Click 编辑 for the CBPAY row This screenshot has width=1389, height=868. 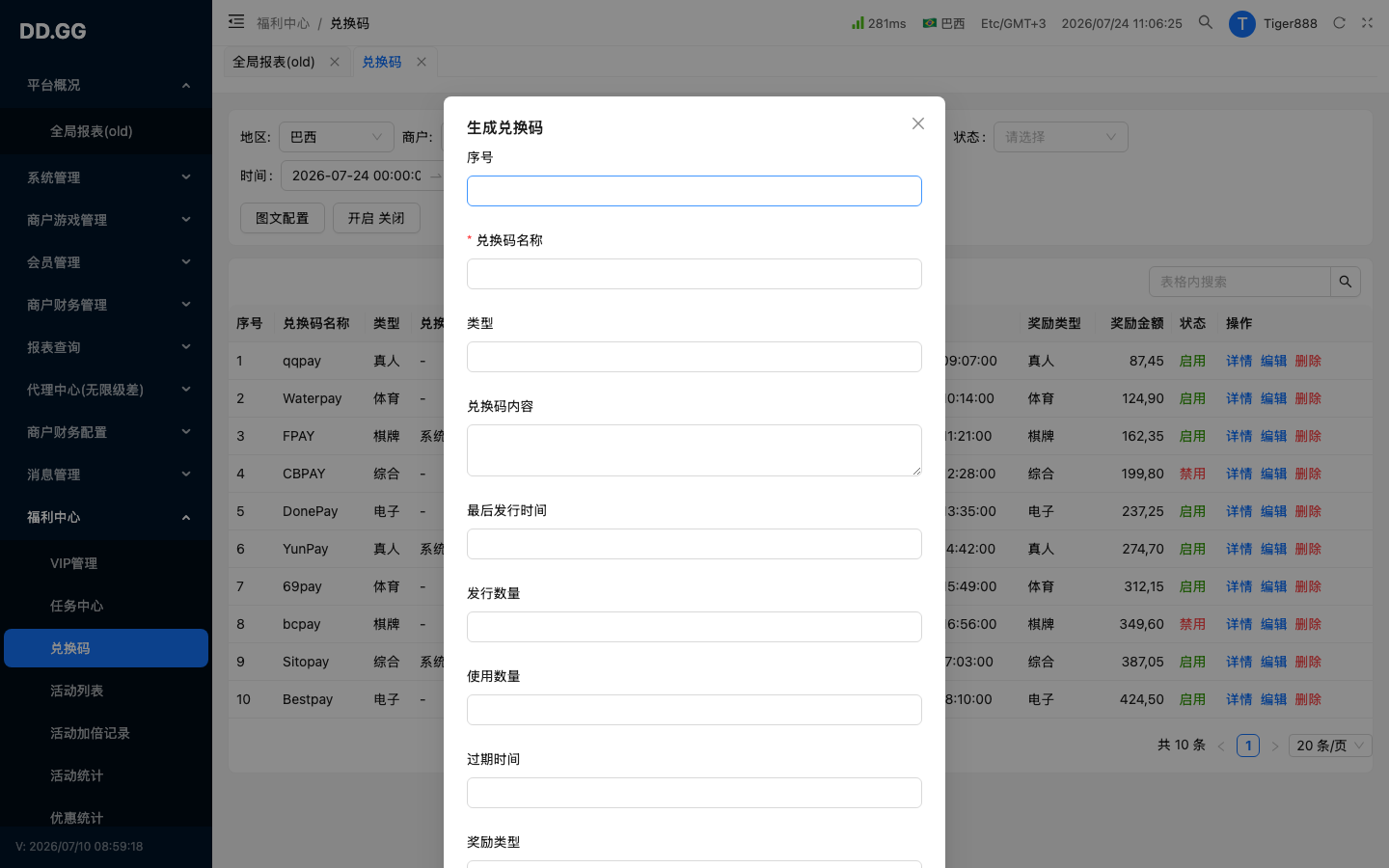pos(1274,474)
